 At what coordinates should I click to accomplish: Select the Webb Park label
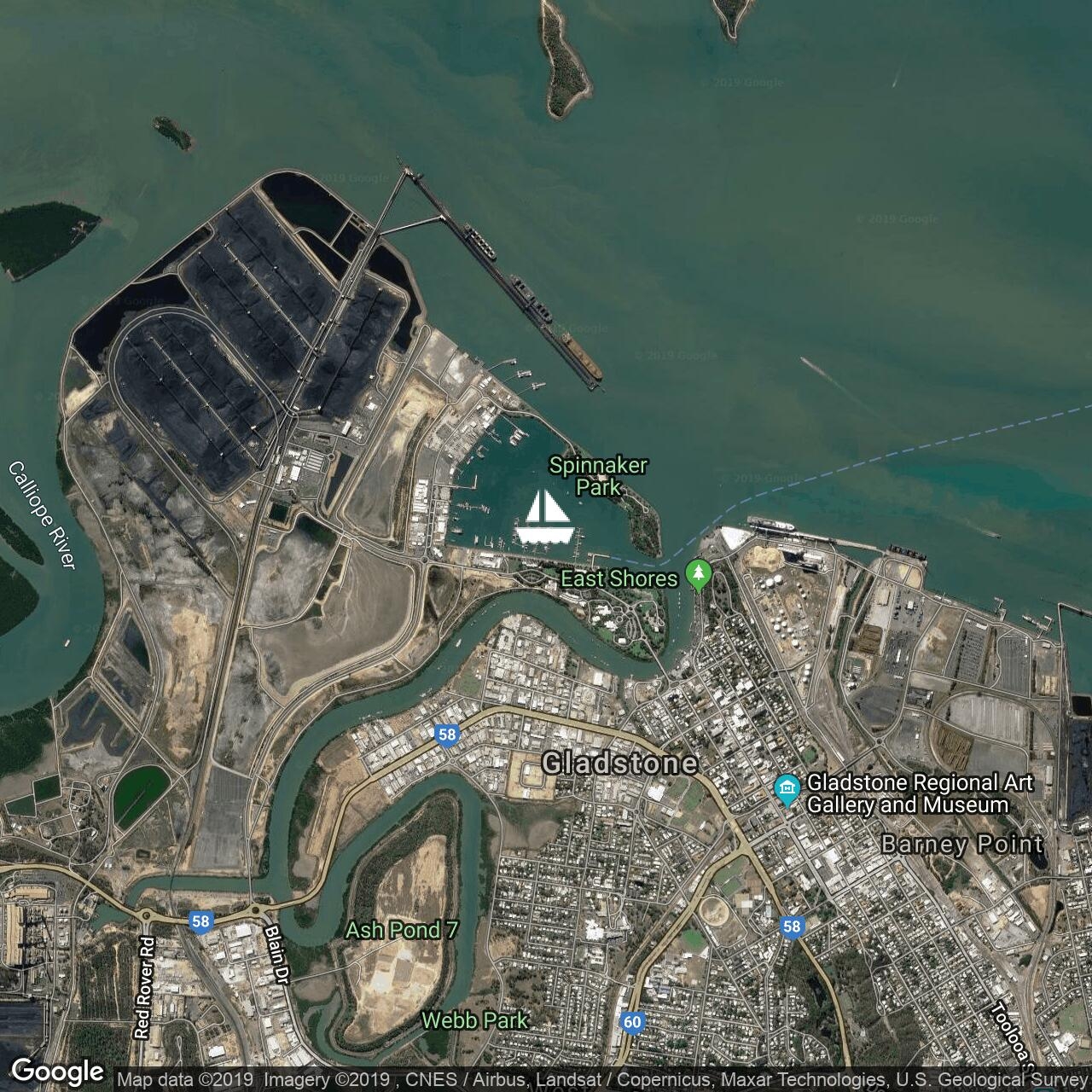click(475, 1020)
